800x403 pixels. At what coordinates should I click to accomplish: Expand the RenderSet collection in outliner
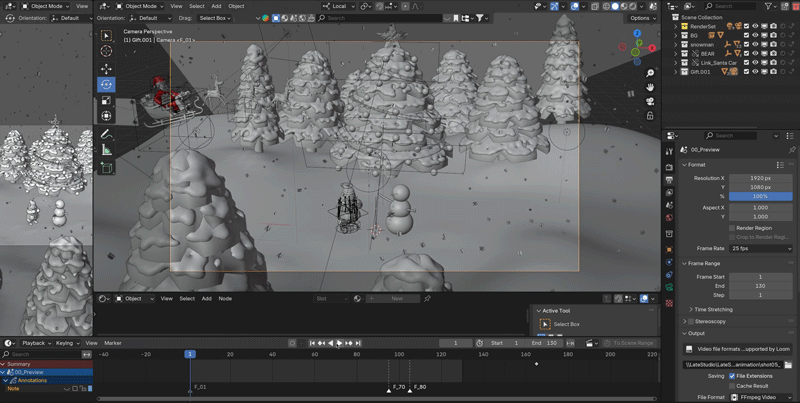(676, 26)
